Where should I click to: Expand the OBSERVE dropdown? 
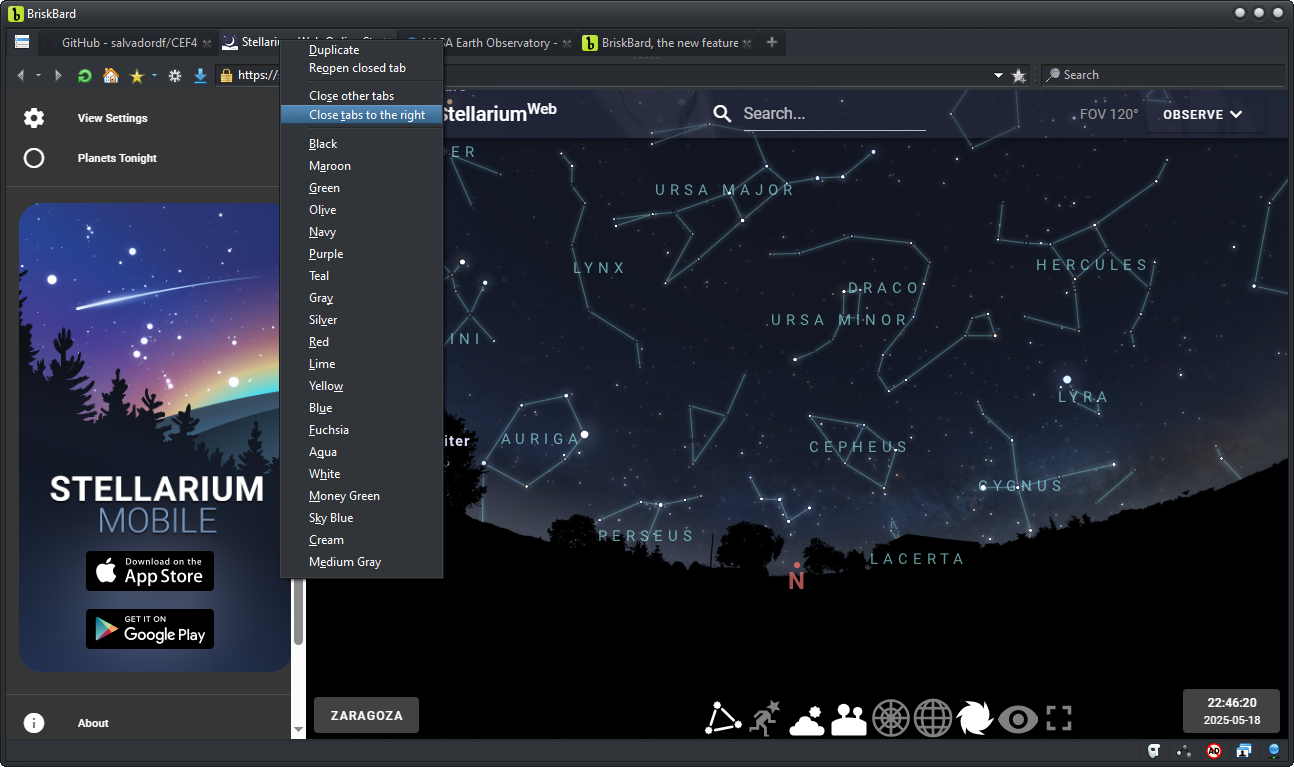(x=1203, y=115)
